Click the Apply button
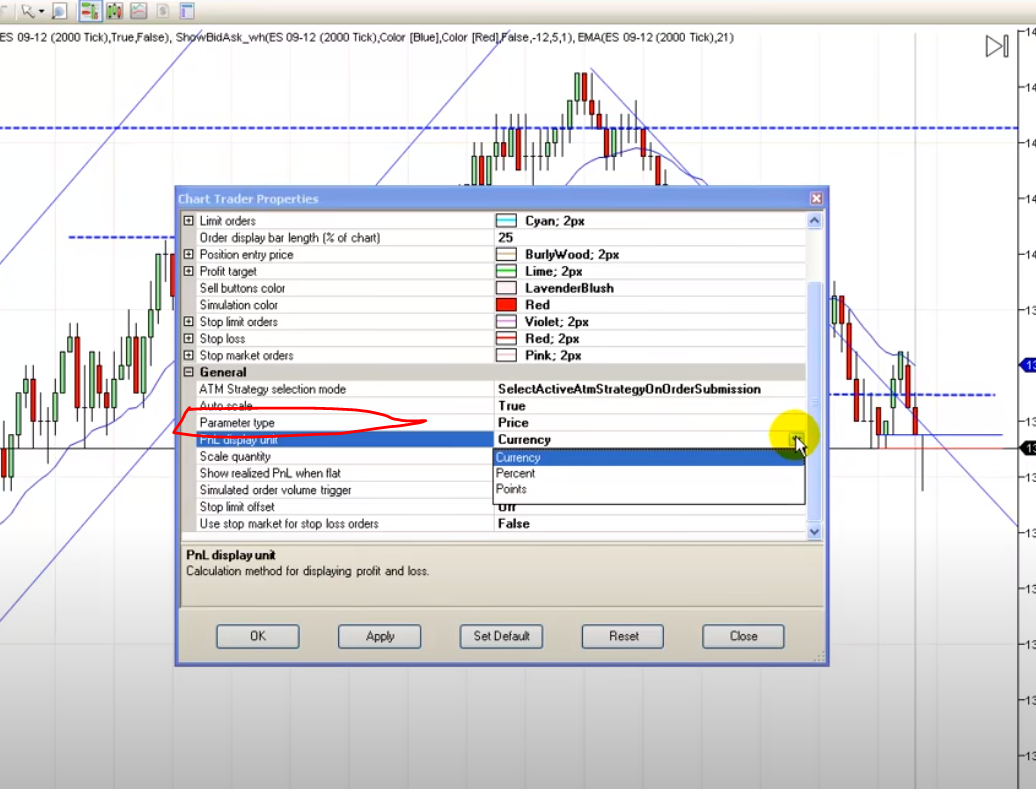Viewport: 1036px width, 789px height. pos(379,636)
